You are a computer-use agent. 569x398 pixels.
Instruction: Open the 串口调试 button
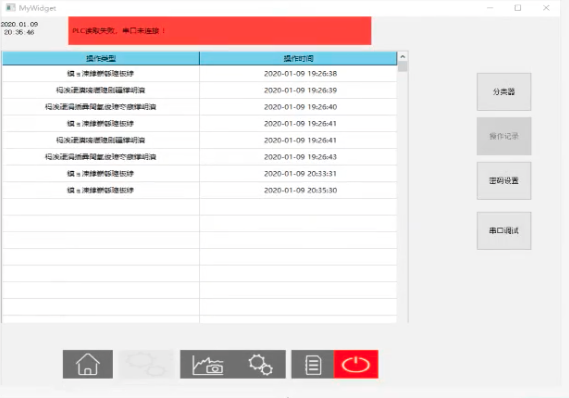504,231
